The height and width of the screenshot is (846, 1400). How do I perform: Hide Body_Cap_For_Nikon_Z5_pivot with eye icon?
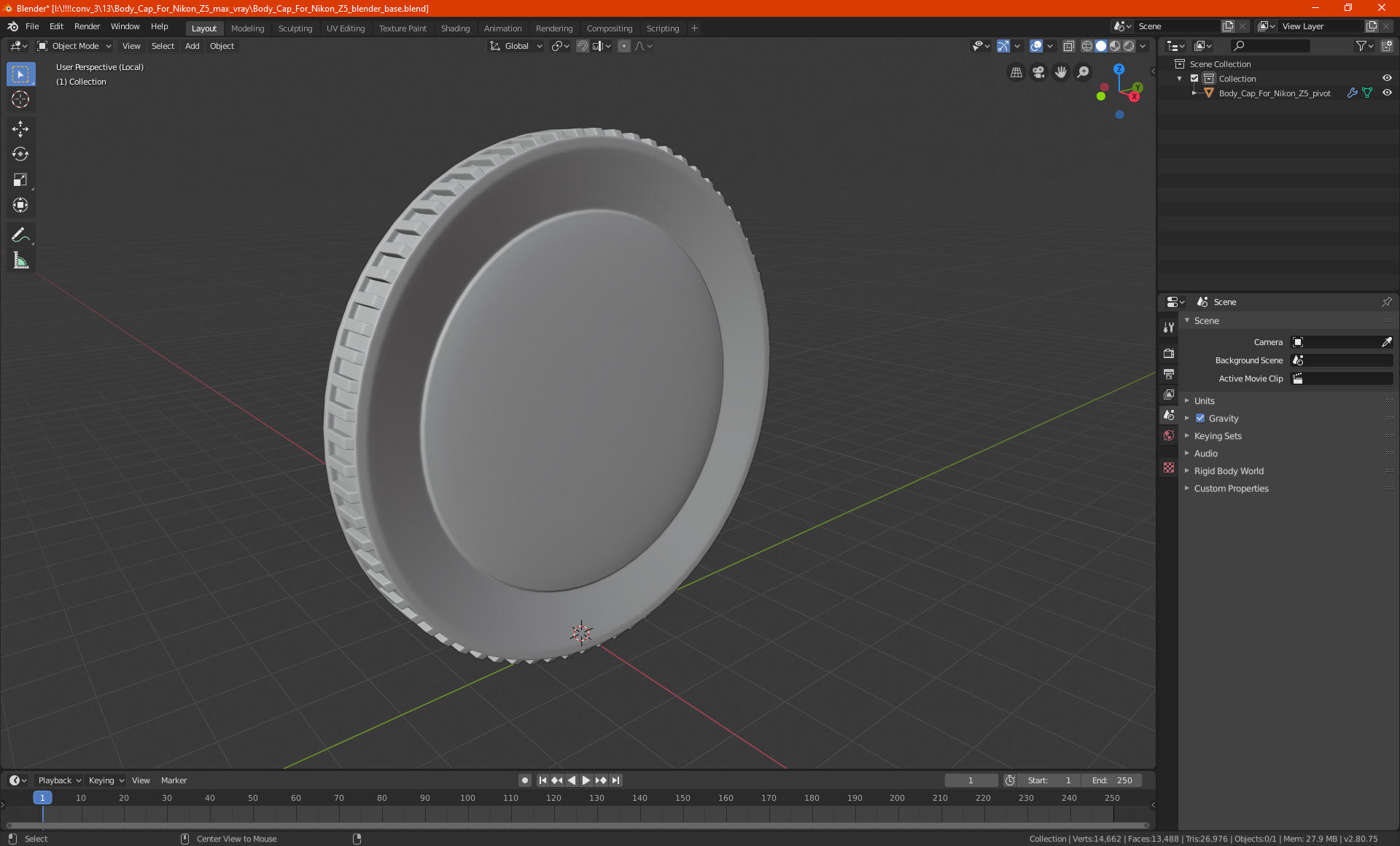click(1387, 93)
